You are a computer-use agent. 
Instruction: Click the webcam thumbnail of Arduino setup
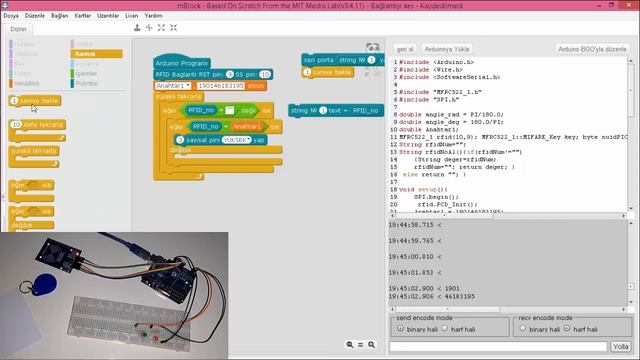click(x=114, y=296)
